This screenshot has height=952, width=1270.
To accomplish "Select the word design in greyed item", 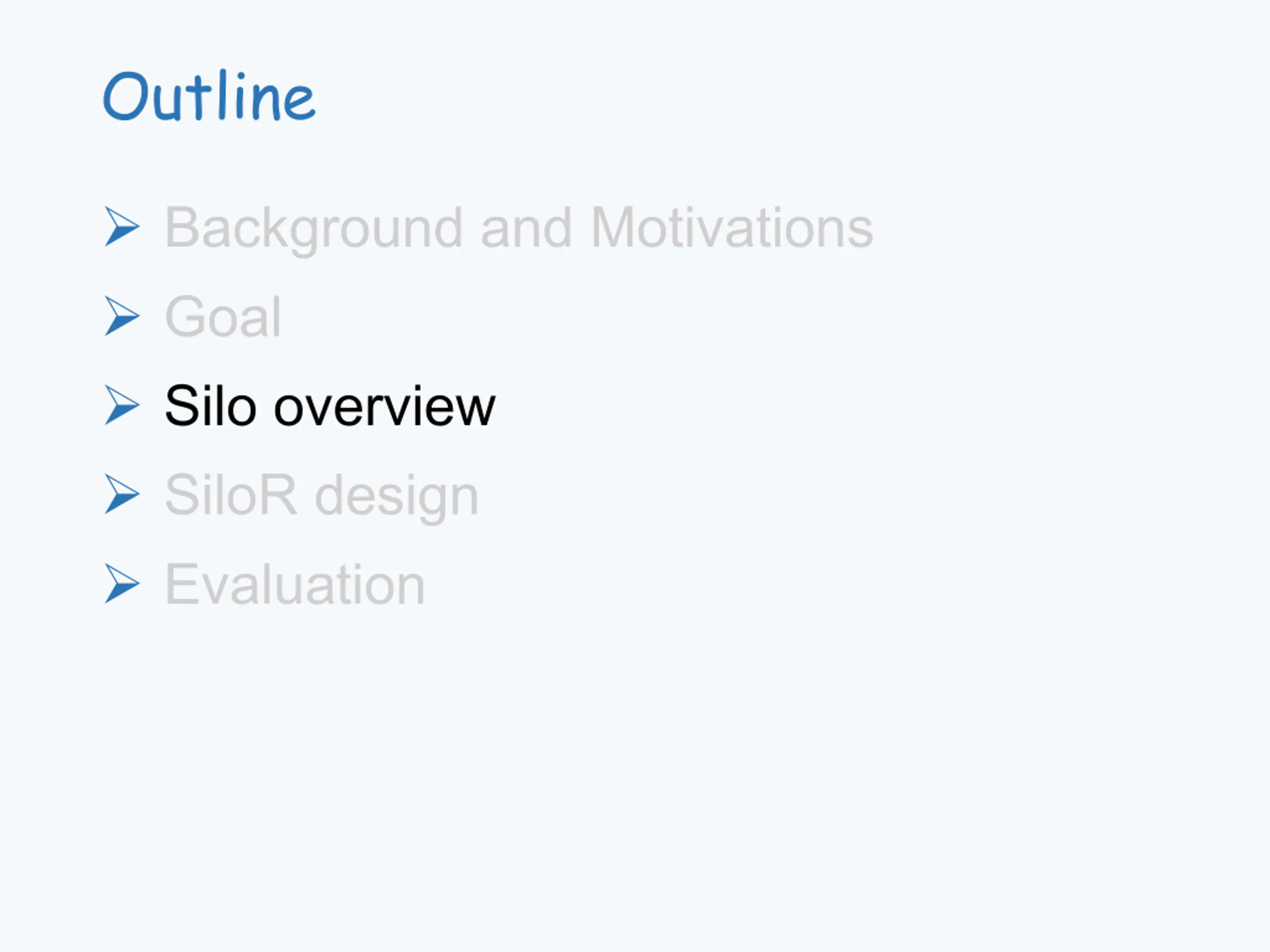I will [x=397, y=496].
